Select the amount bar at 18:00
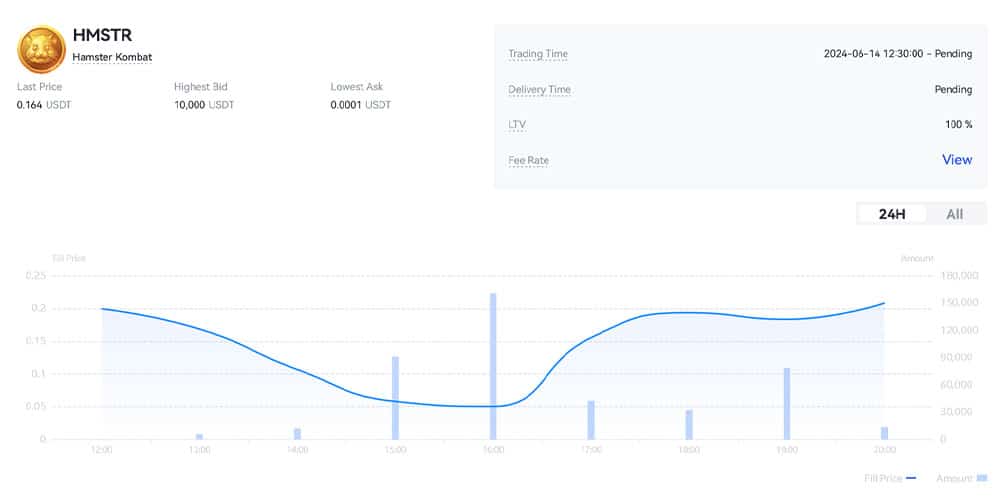The width and height of the screenshot is (1000, 500). pos(689,424)
